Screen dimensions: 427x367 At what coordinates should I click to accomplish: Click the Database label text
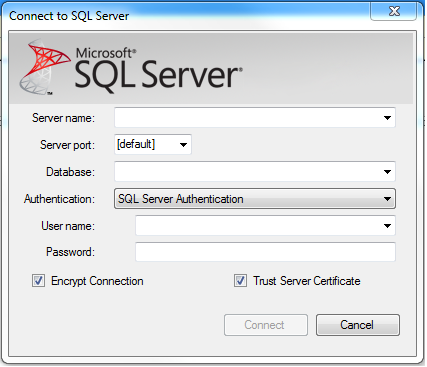tap(70, 172)
